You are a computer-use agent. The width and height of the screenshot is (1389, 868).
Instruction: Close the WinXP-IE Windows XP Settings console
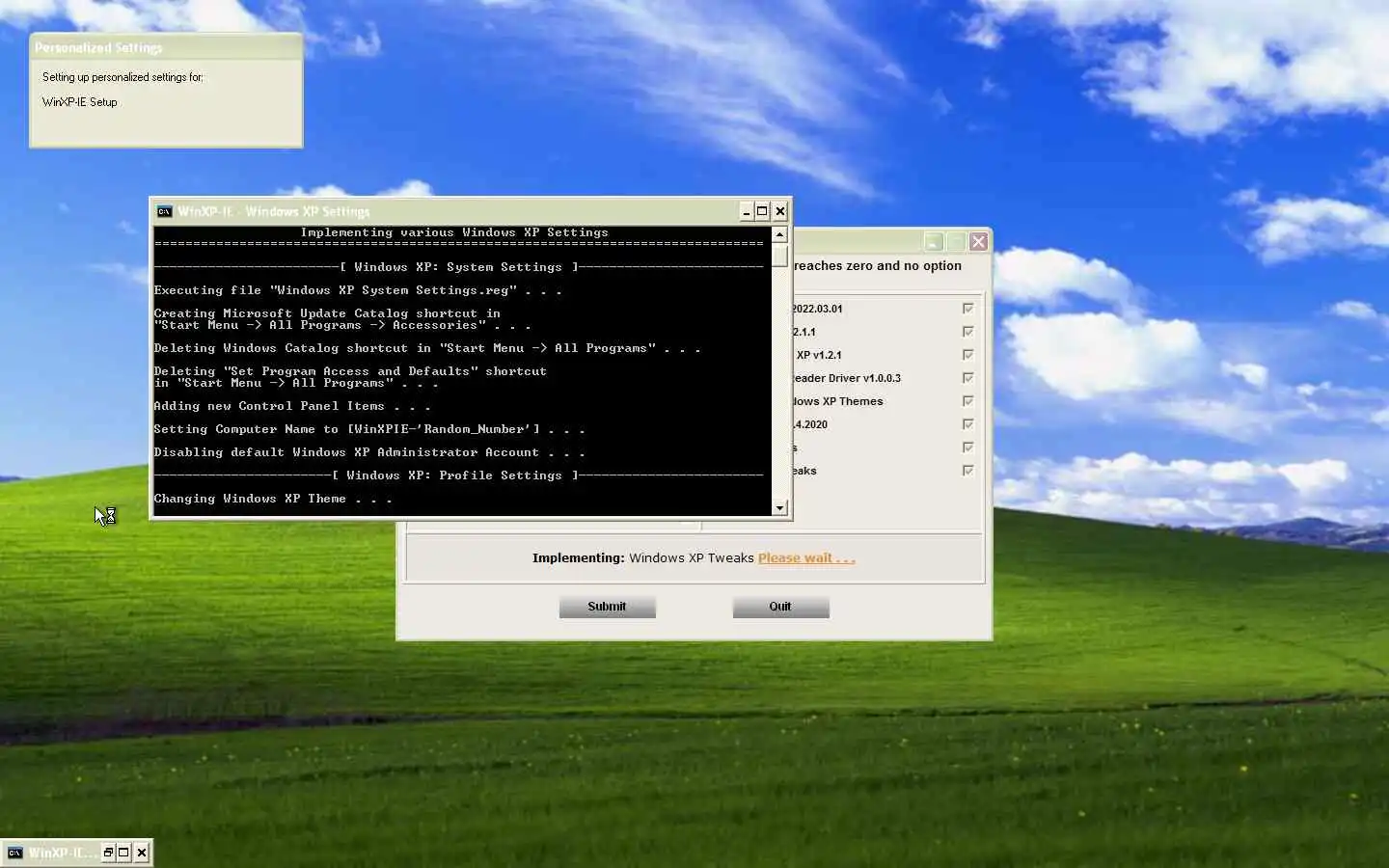click(x=780, y=211)
